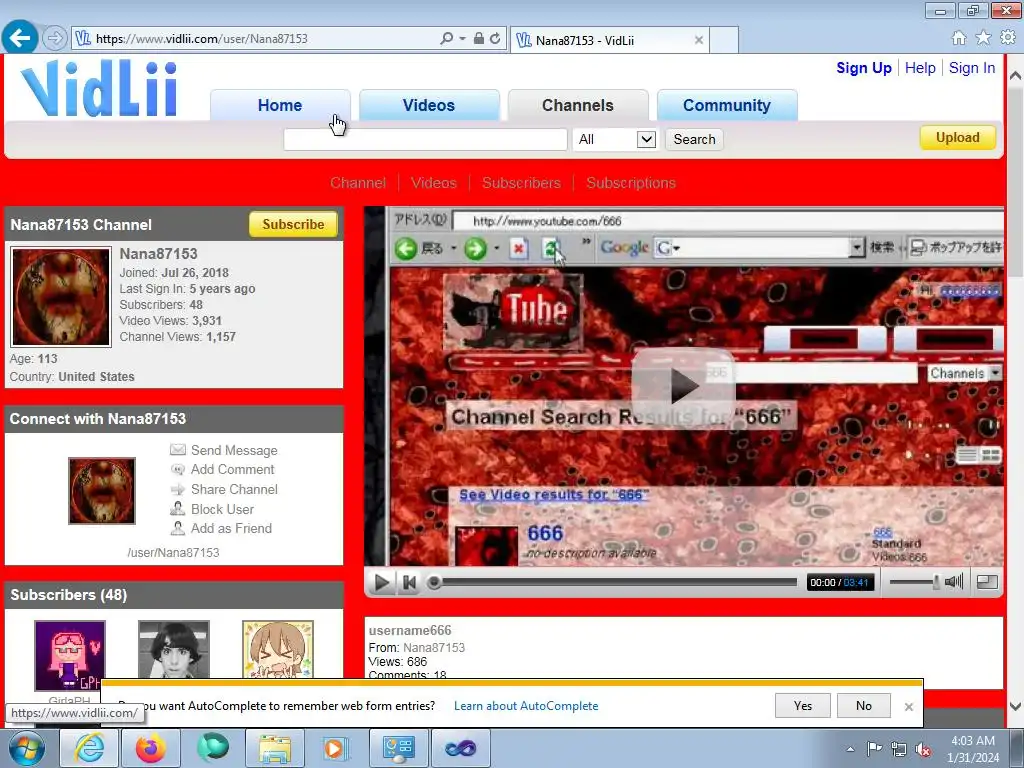Close the Nana87153 - VidLii browser tab
Image resolution: width=1024 pixels, height=768 pixels.
pos(699,40)
